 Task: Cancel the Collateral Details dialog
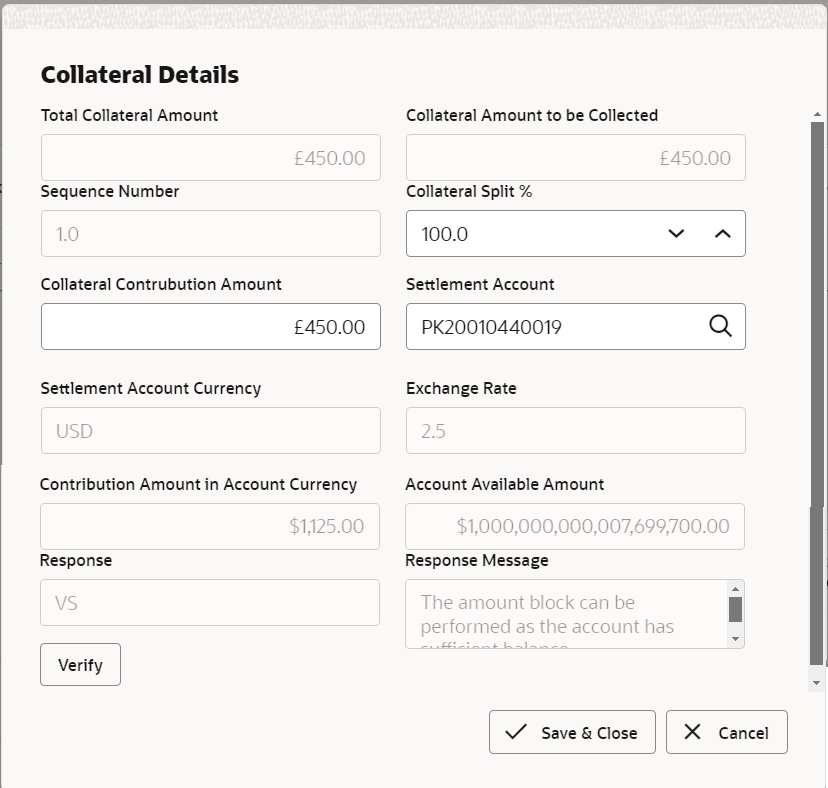pos(726,732)
